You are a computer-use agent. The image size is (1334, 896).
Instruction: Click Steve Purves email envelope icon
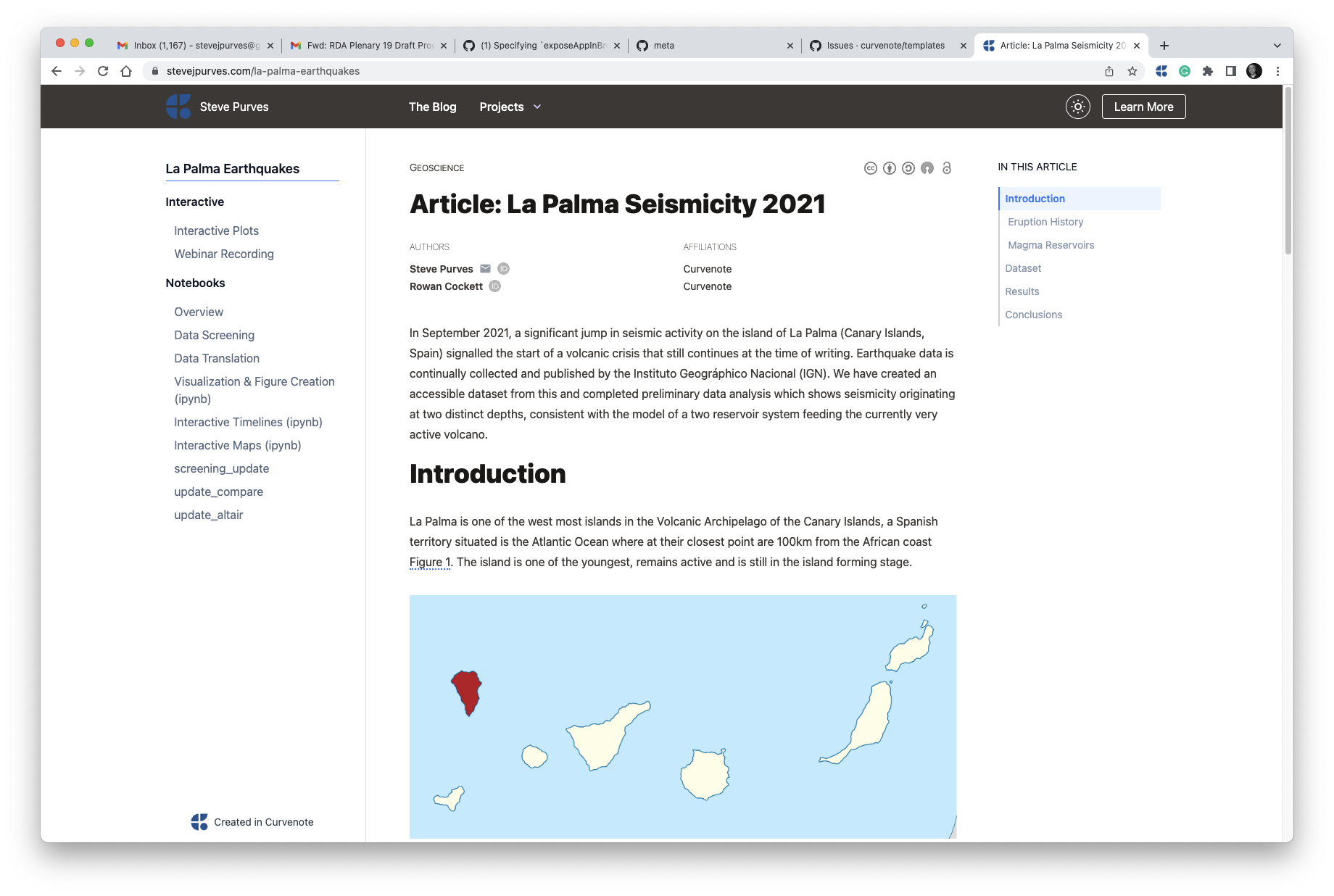tap(486, 269)
